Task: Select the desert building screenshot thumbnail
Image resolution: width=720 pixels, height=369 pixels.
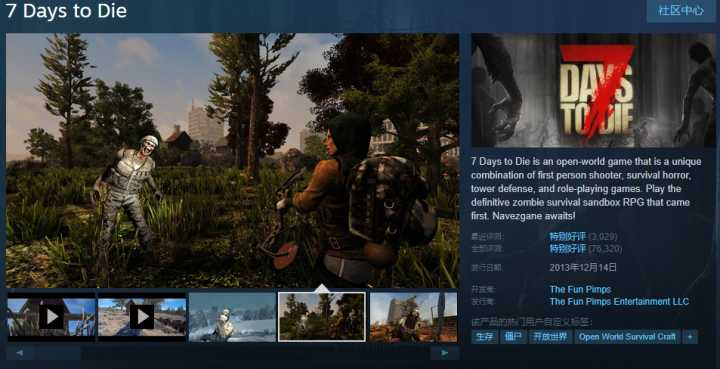Action: pyautogui.click(x=413, y=317)
